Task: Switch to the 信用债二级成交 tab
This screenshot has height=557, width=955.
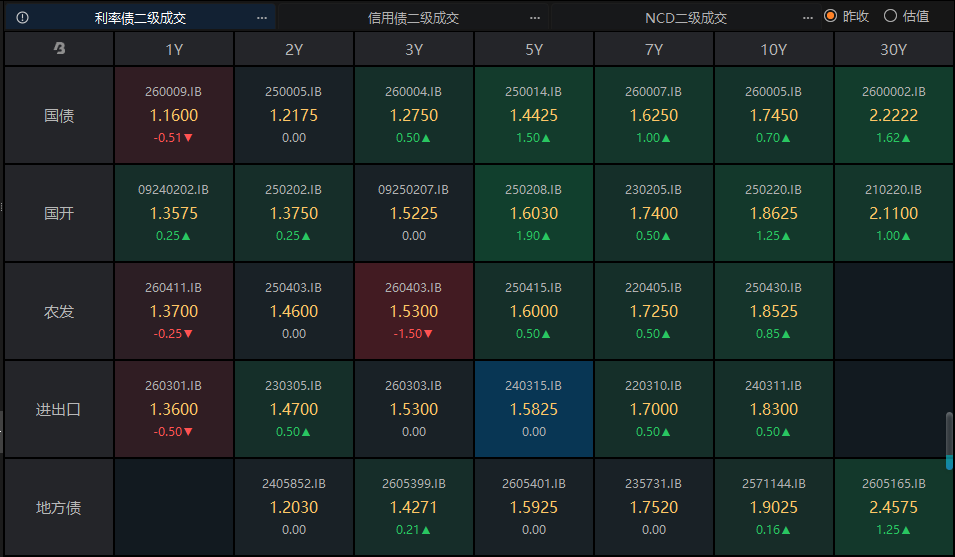Action: (413, 18)
